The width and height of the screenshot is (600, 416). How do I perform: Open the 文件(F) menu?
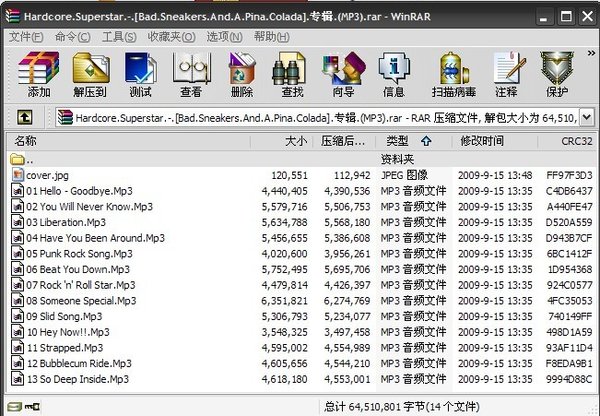[x=26, y=37]
